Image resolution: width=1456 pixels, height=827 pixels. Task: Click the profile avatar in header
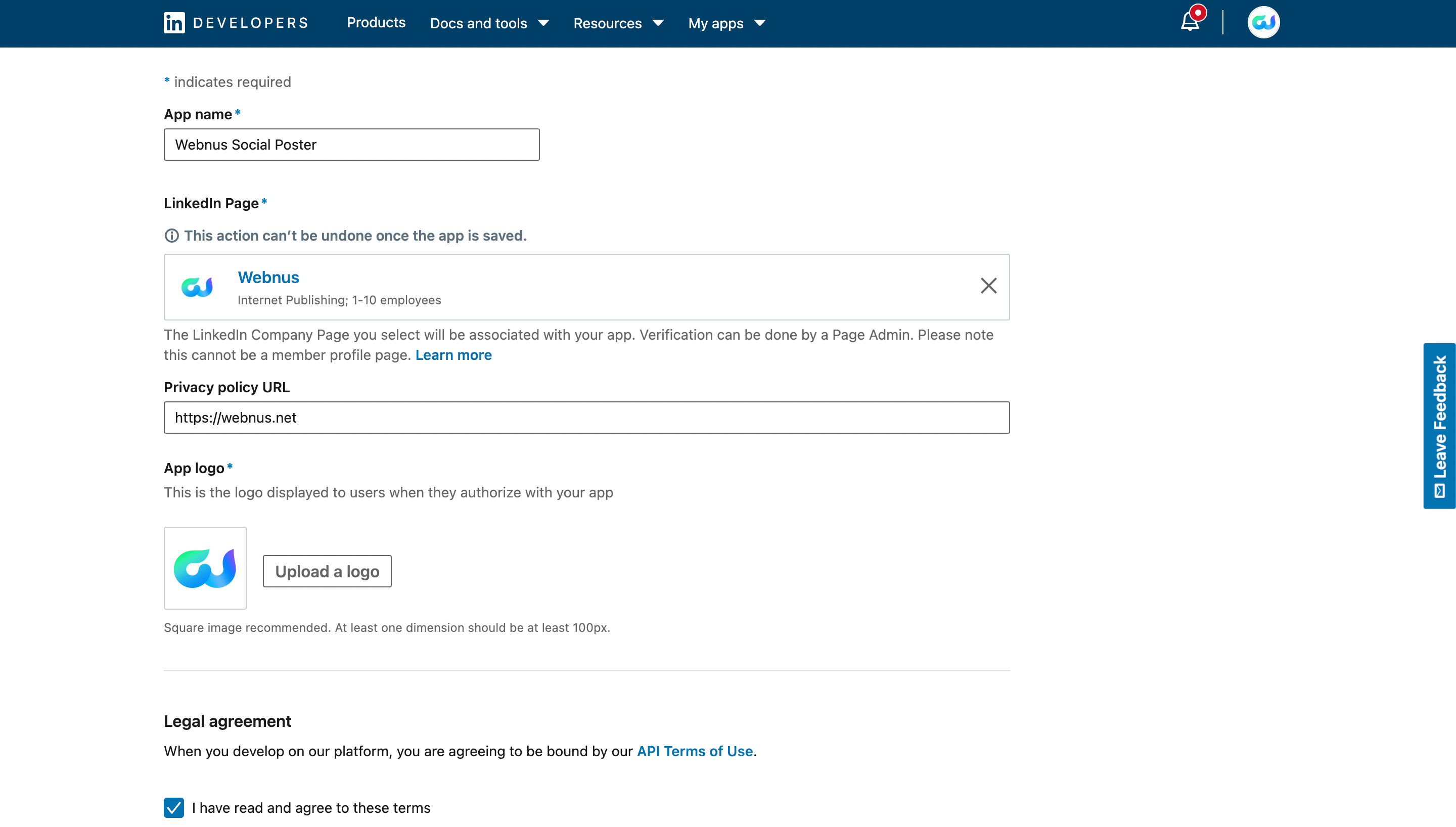tap(1263, 23)
